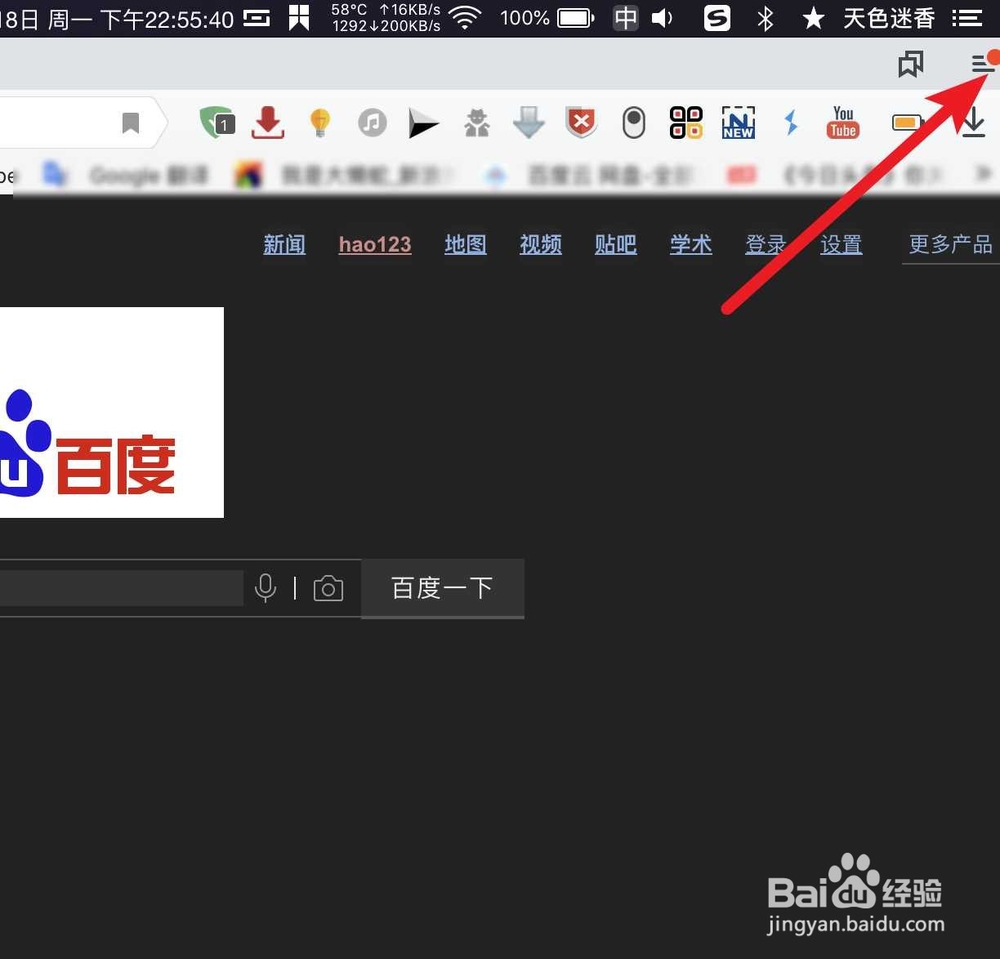This screenshot has width=1000, height=959.
Task: Click the NEW screenshot extension icon
Action: pyautogui.click(x=738, y=122)
